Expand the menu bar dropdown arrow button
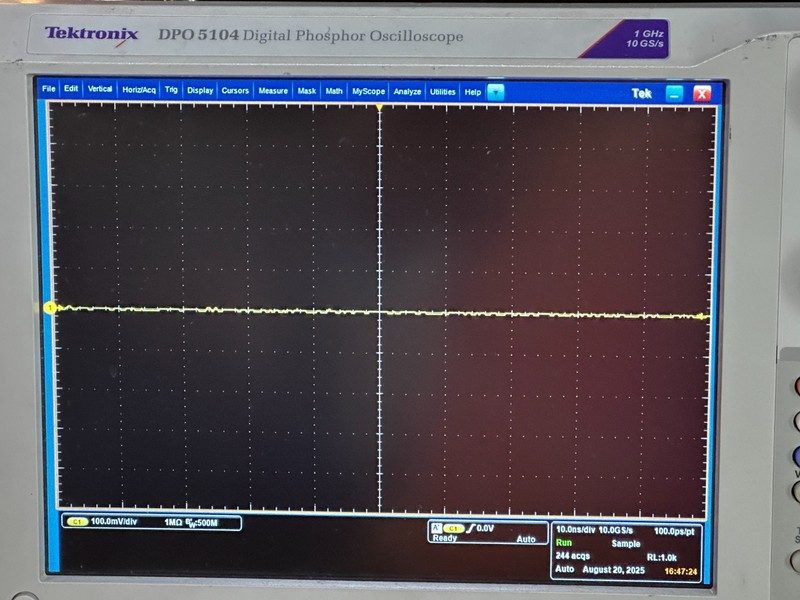Viewport: 800px width, 600px height. (495, 92)
